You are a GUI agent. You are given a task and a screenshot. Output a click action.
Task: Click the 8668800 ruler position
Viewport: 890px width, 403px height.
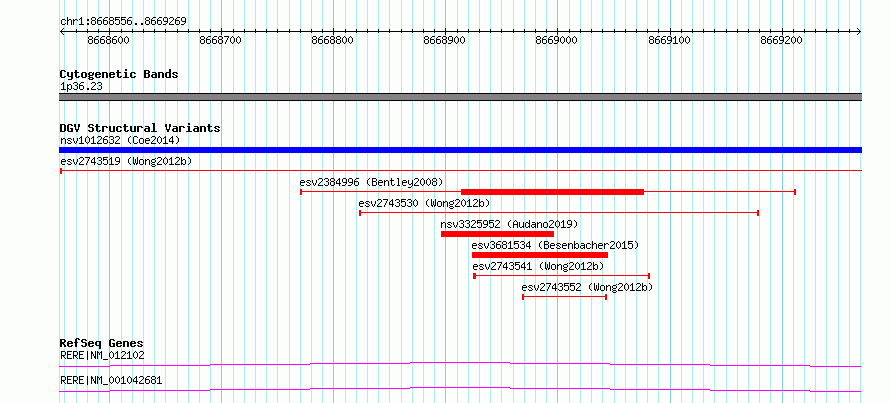click(x=333, y=40)
